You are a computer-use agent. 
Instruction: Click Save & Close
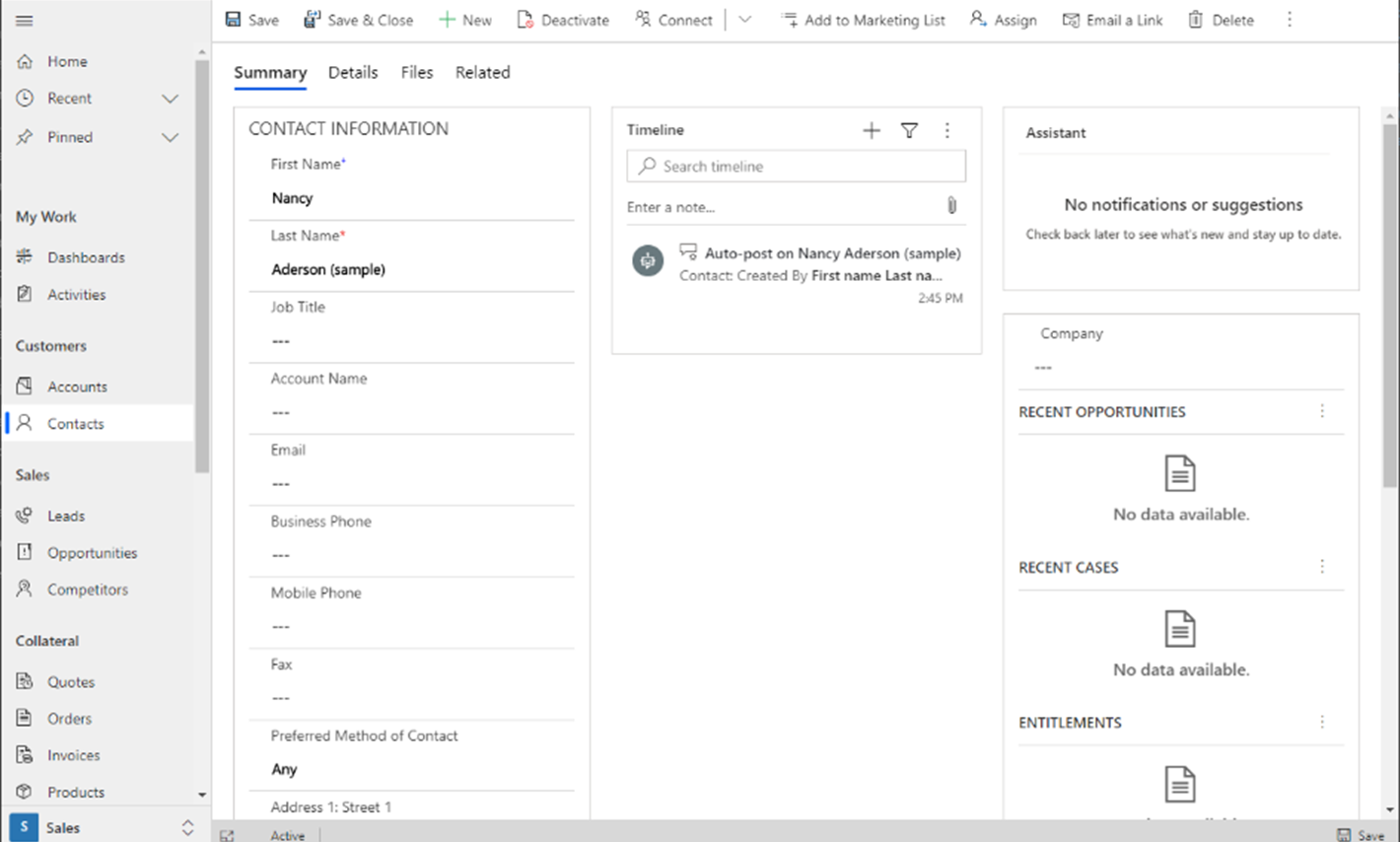coord(359,19)
